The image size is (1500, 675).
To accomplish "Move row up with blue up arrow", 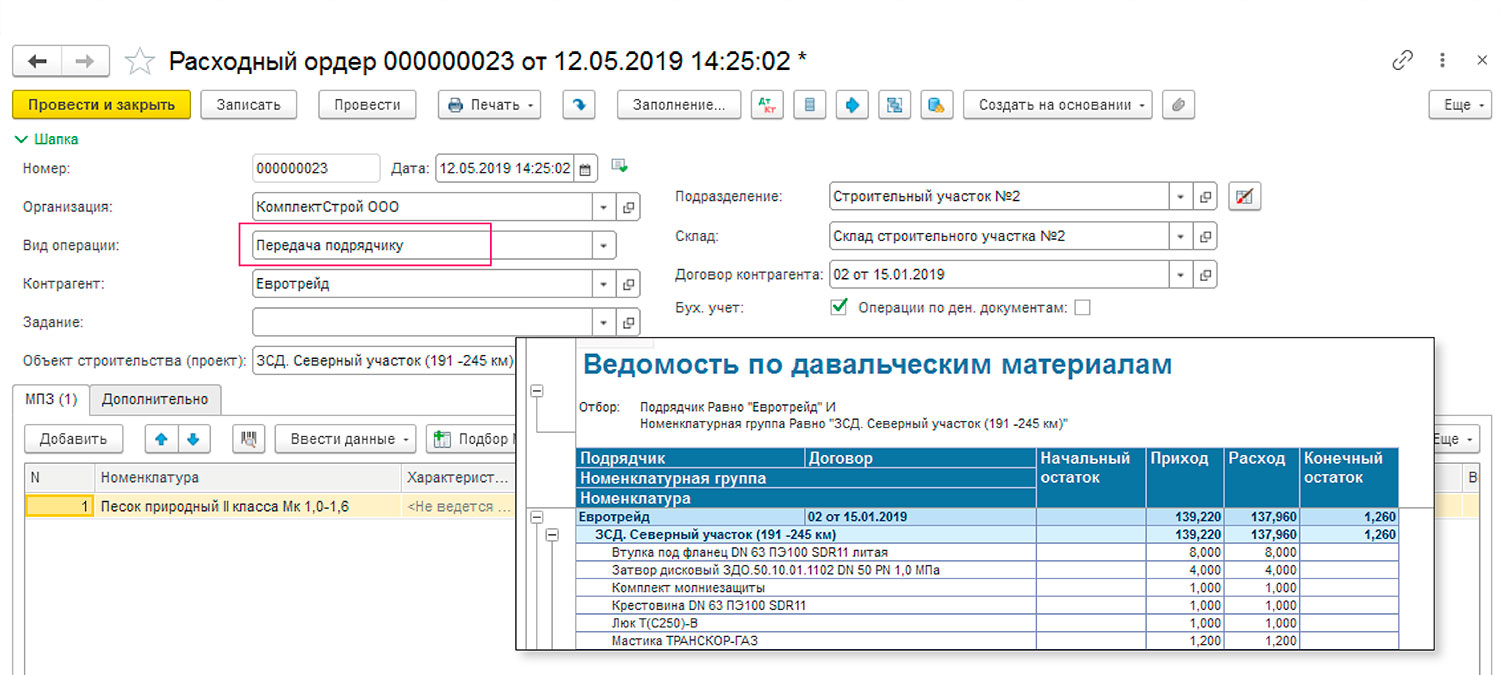I will click(159, 439).
